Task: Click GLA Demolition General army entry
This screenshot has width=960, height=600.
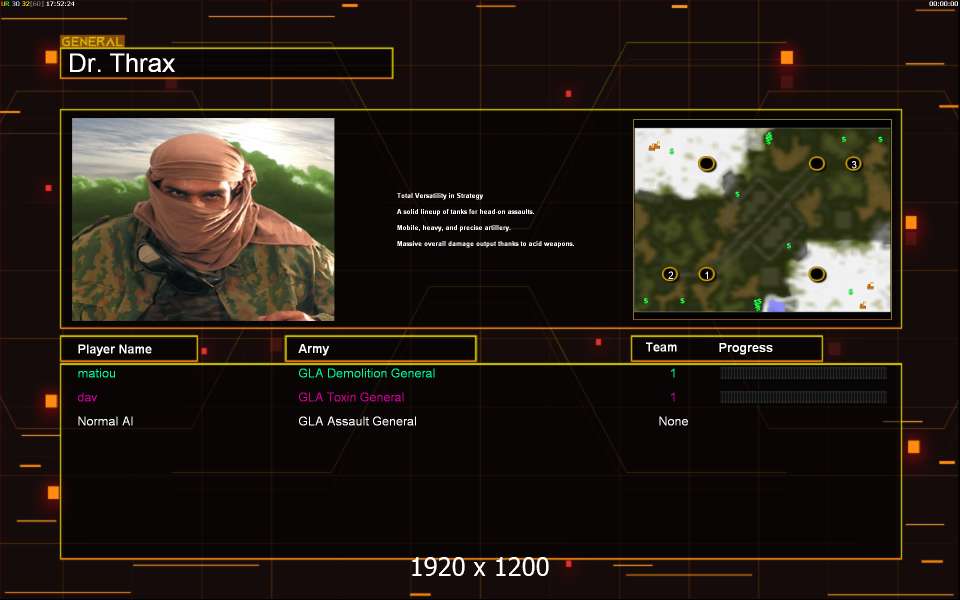Action: (367, 373)
